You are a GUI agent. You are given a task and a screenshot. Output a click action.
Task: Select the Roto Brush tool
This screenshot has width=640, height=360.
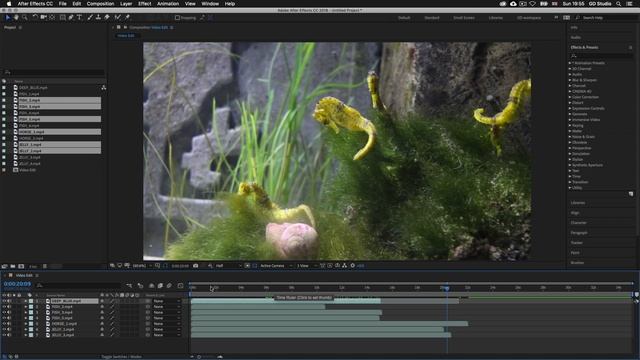coord(118,18)
